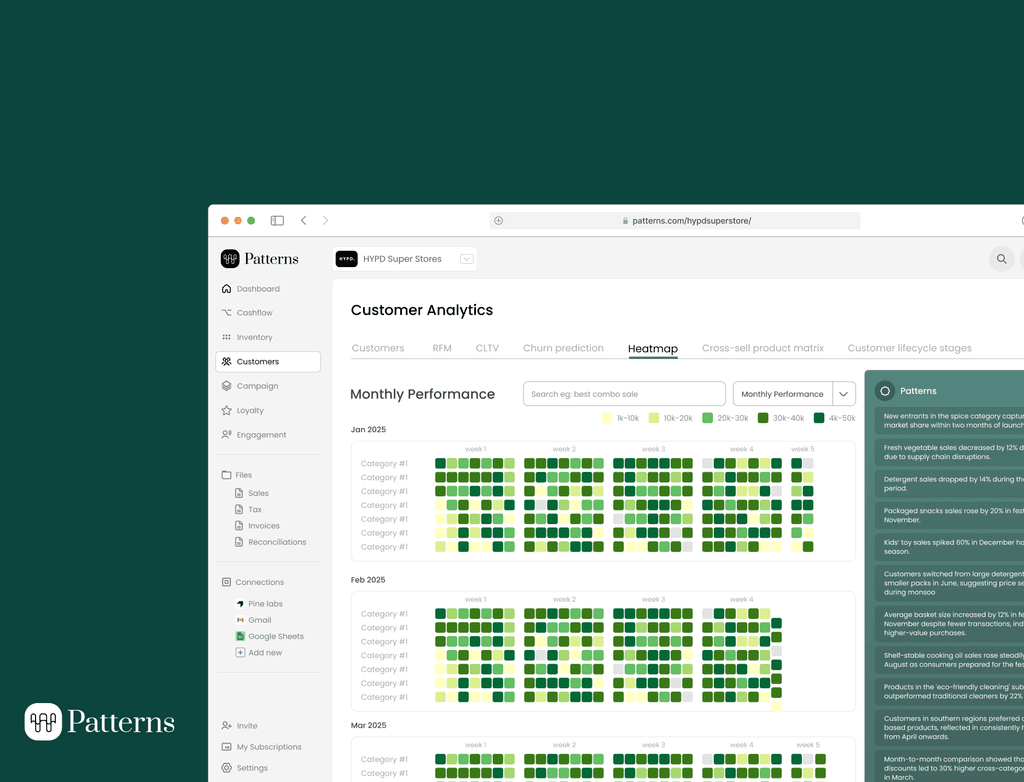Open Inventory section
The width and height of the screenshot is (1024, 782).
pos(248,337)
